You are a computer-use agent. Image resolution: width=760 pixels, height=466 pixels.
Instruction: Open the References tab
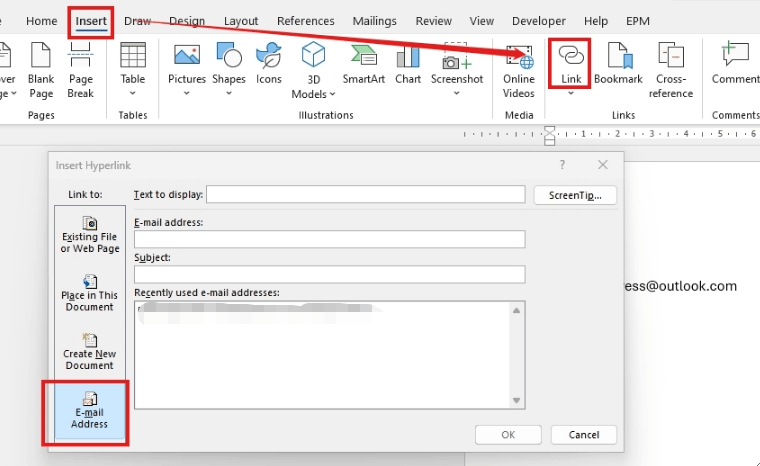click(x=306, y=21)
